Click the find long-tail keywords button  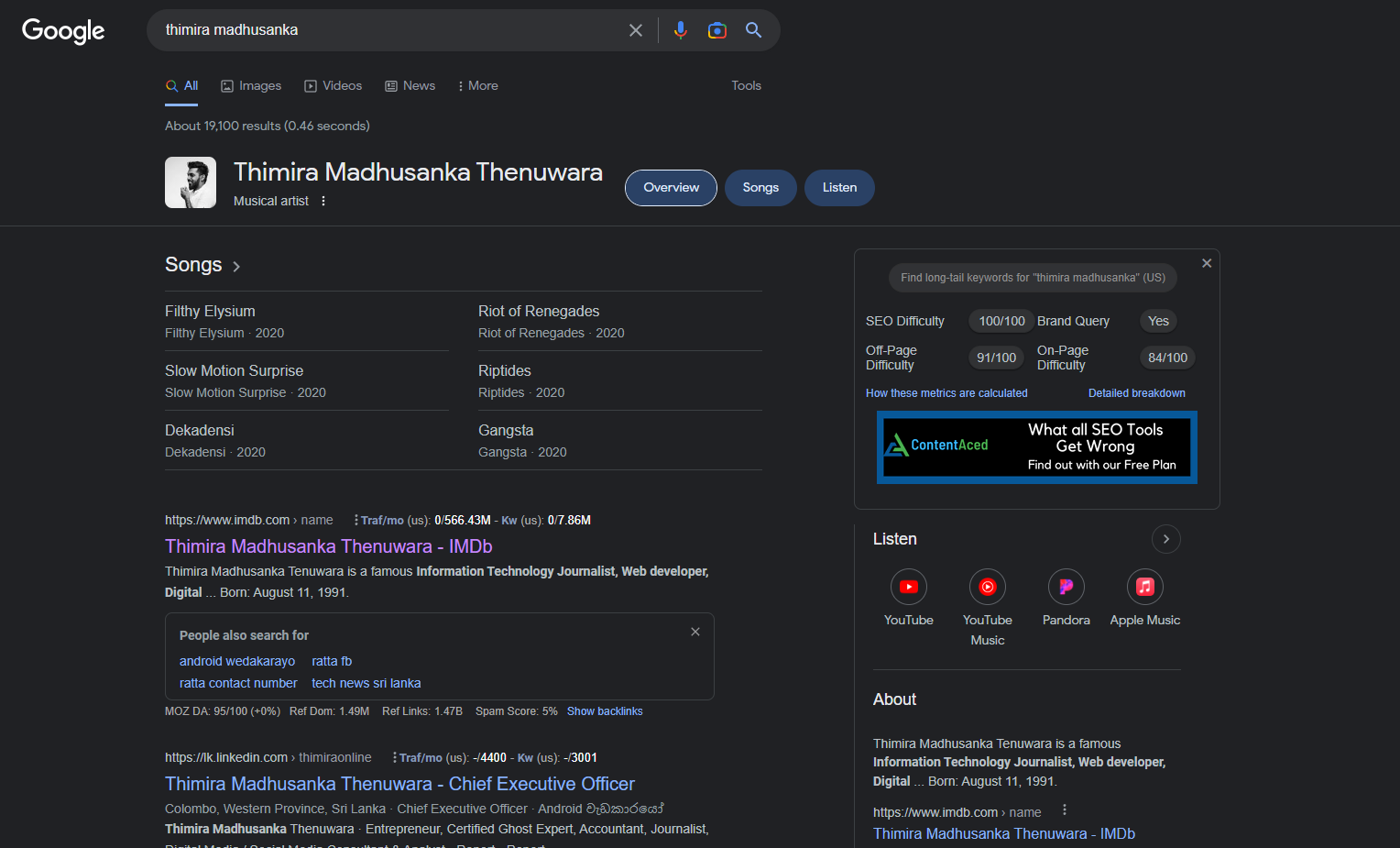coord(1033,278)
